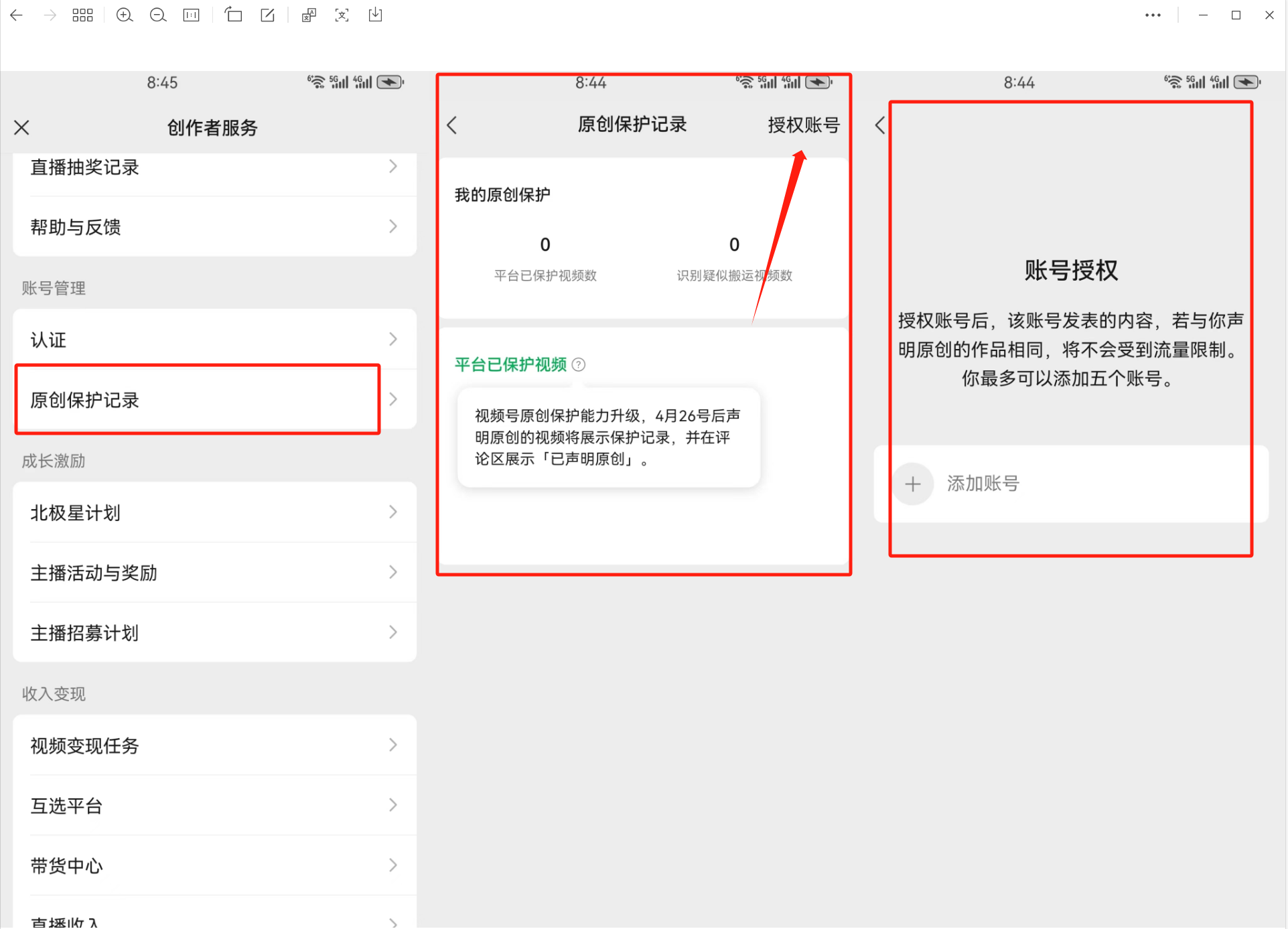This screenshot has width=1288, height=929.
Task: Open 主播活动与奖励
Action: (x=214, y=573)
